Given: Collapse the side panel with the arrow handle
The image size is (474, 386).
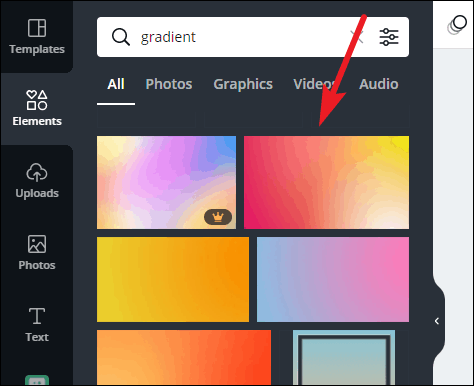Looking at the screenshot, I should 437,321.
